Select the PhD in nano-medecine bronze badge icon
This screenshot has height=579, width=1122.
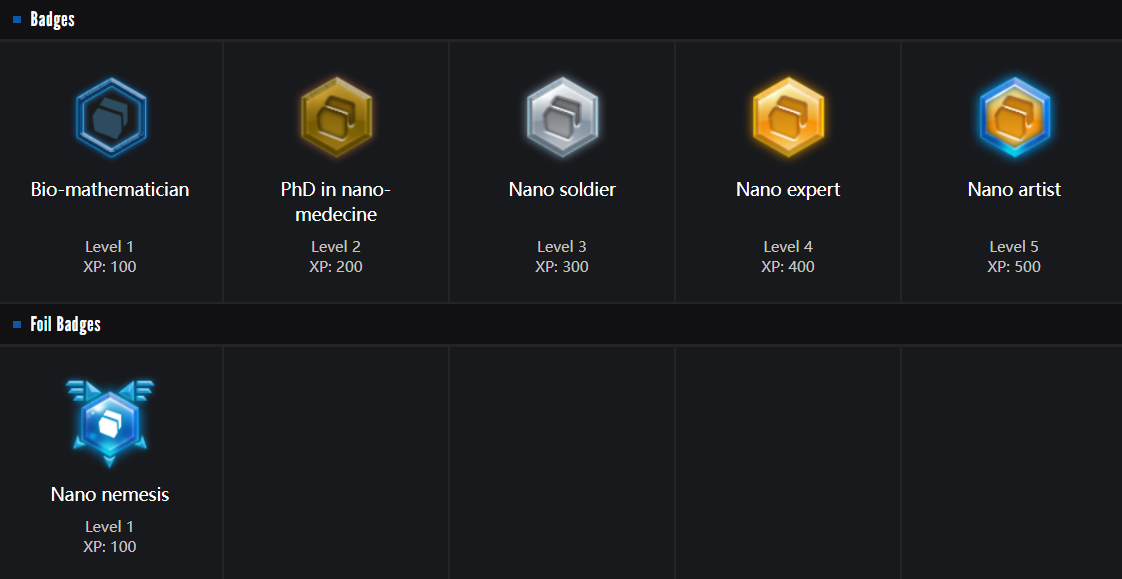pyautogui.click(x=336, y=117)
